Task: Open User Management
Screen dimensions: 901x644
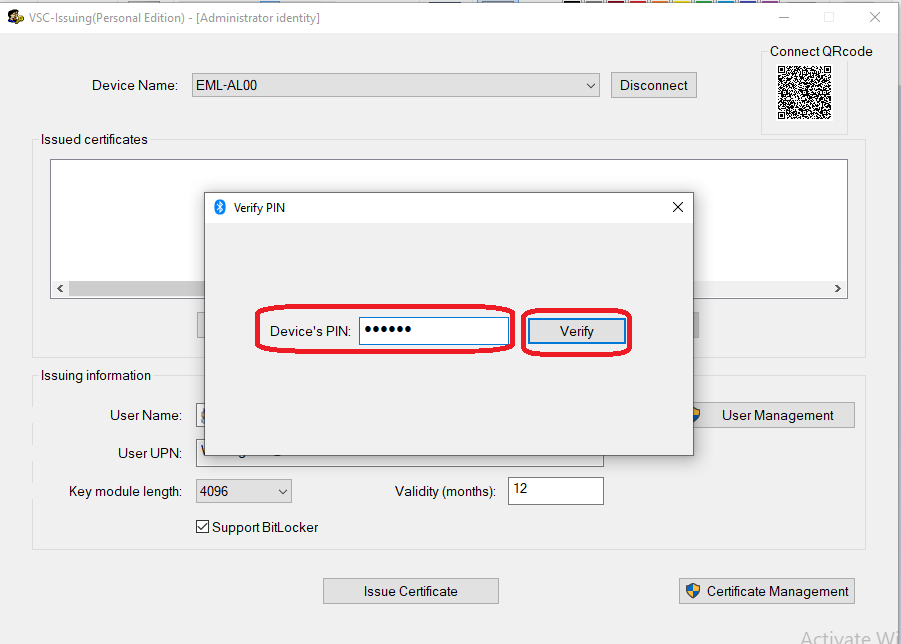Action: pyautogui.click(x=776, y=415)
